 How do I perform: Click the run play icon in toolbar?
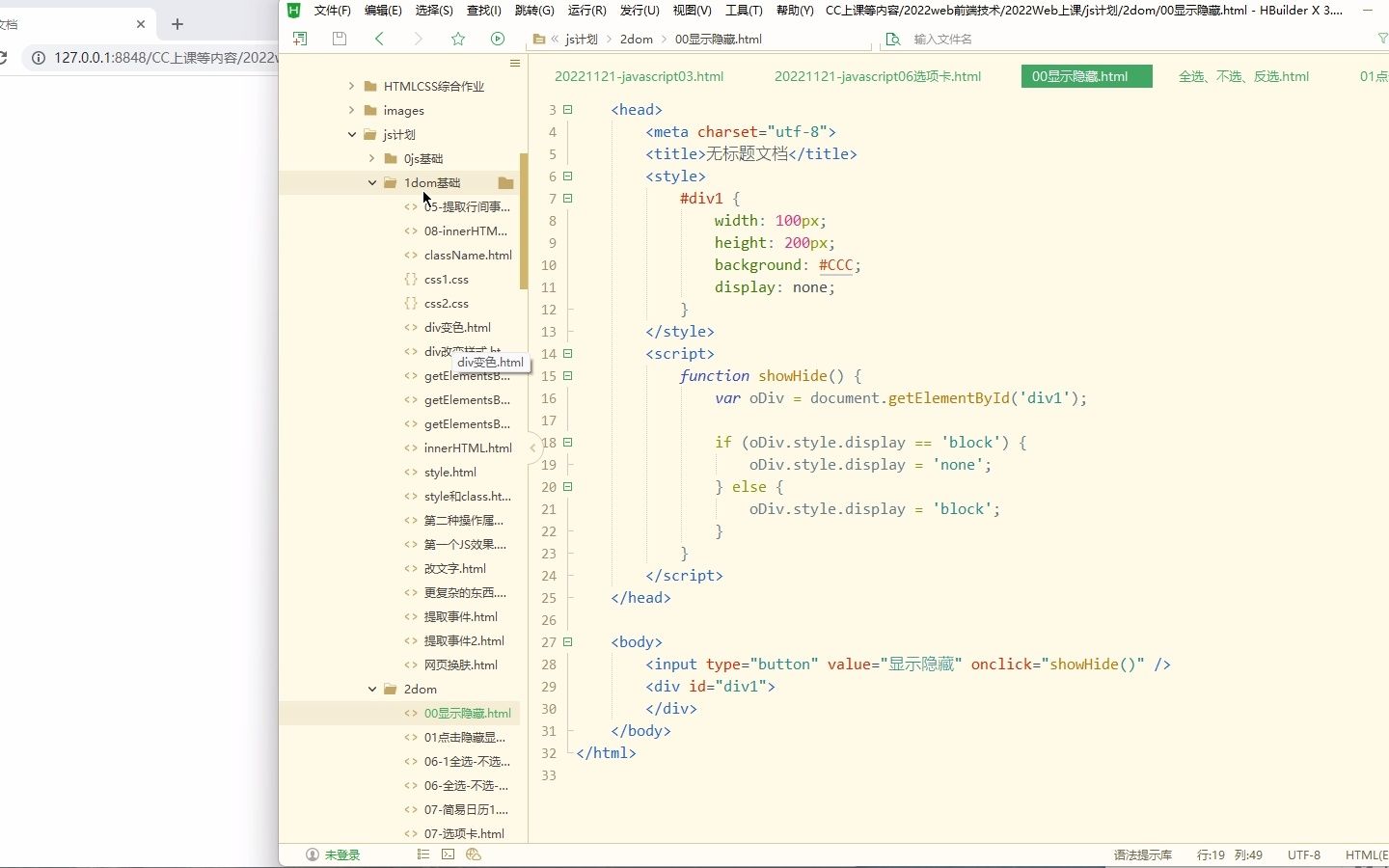[x=498, y=39]
